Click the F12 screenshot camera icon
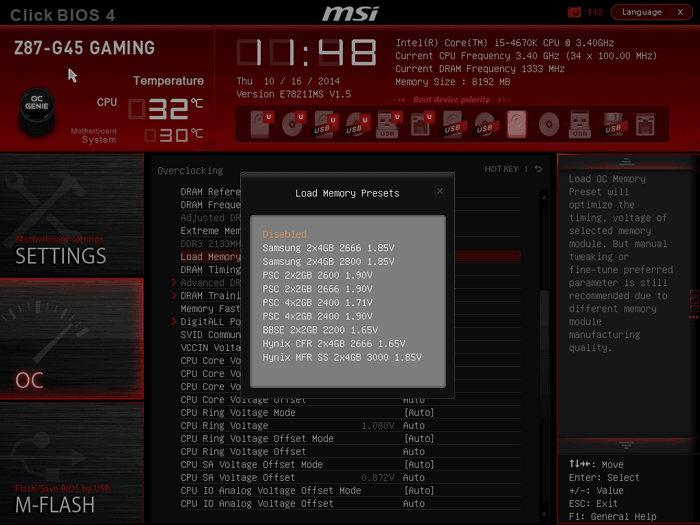700x525 pixels. pyautogui.click(x=574, y=12)
